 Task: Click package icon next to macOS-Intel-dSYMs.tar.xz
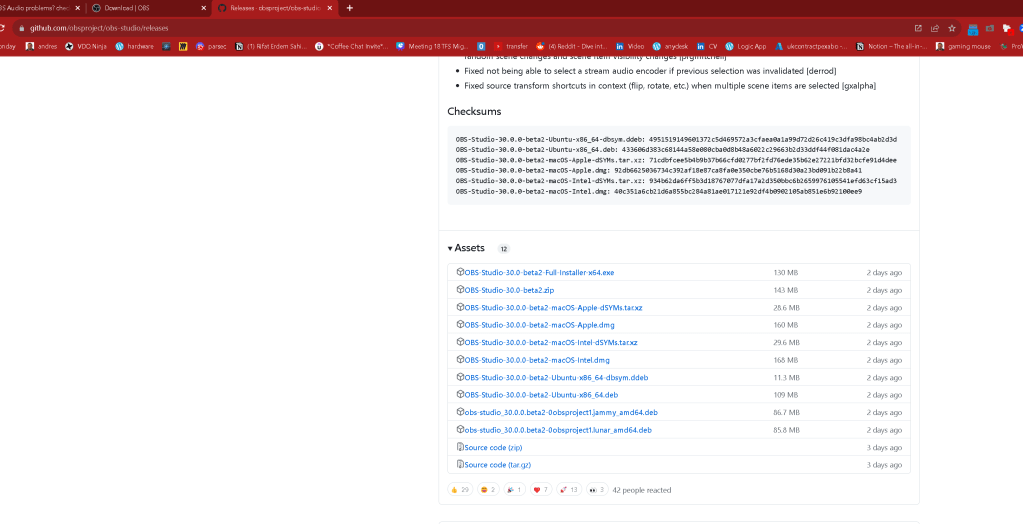coord(460,342)
